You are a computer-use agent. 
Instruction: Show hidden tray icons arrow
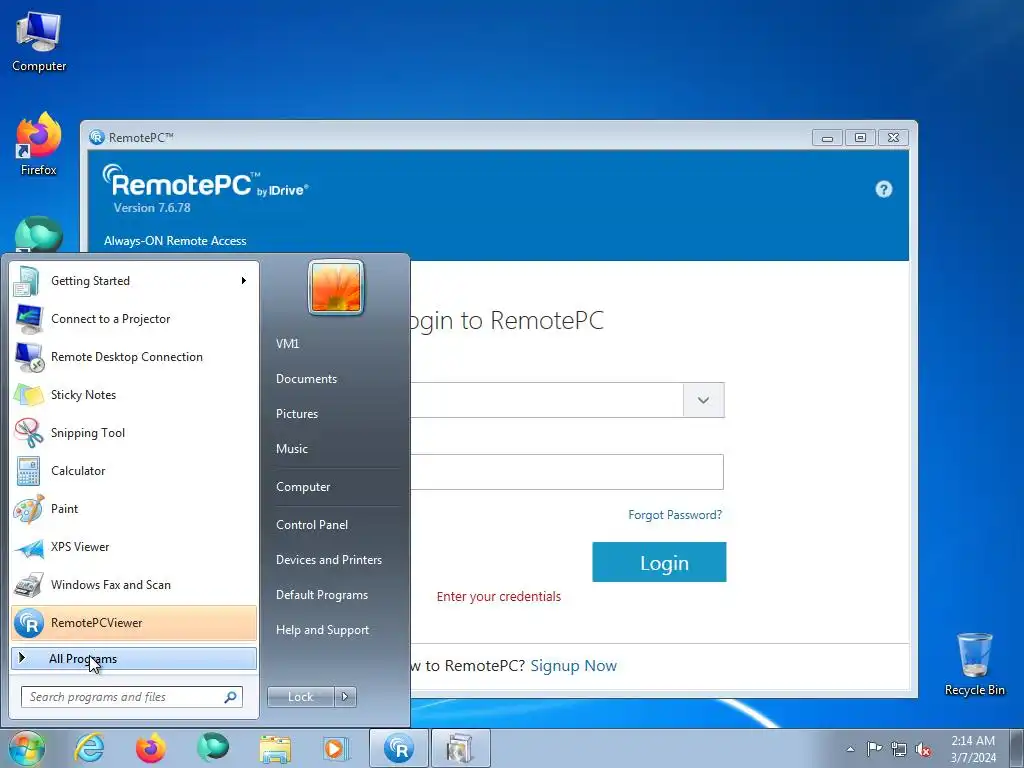pyautogui.click(x=850, y=749)
